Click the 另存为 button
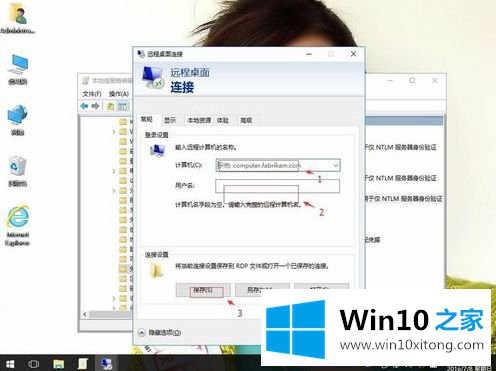Screen dimensions: 496x371 point(262,289)
